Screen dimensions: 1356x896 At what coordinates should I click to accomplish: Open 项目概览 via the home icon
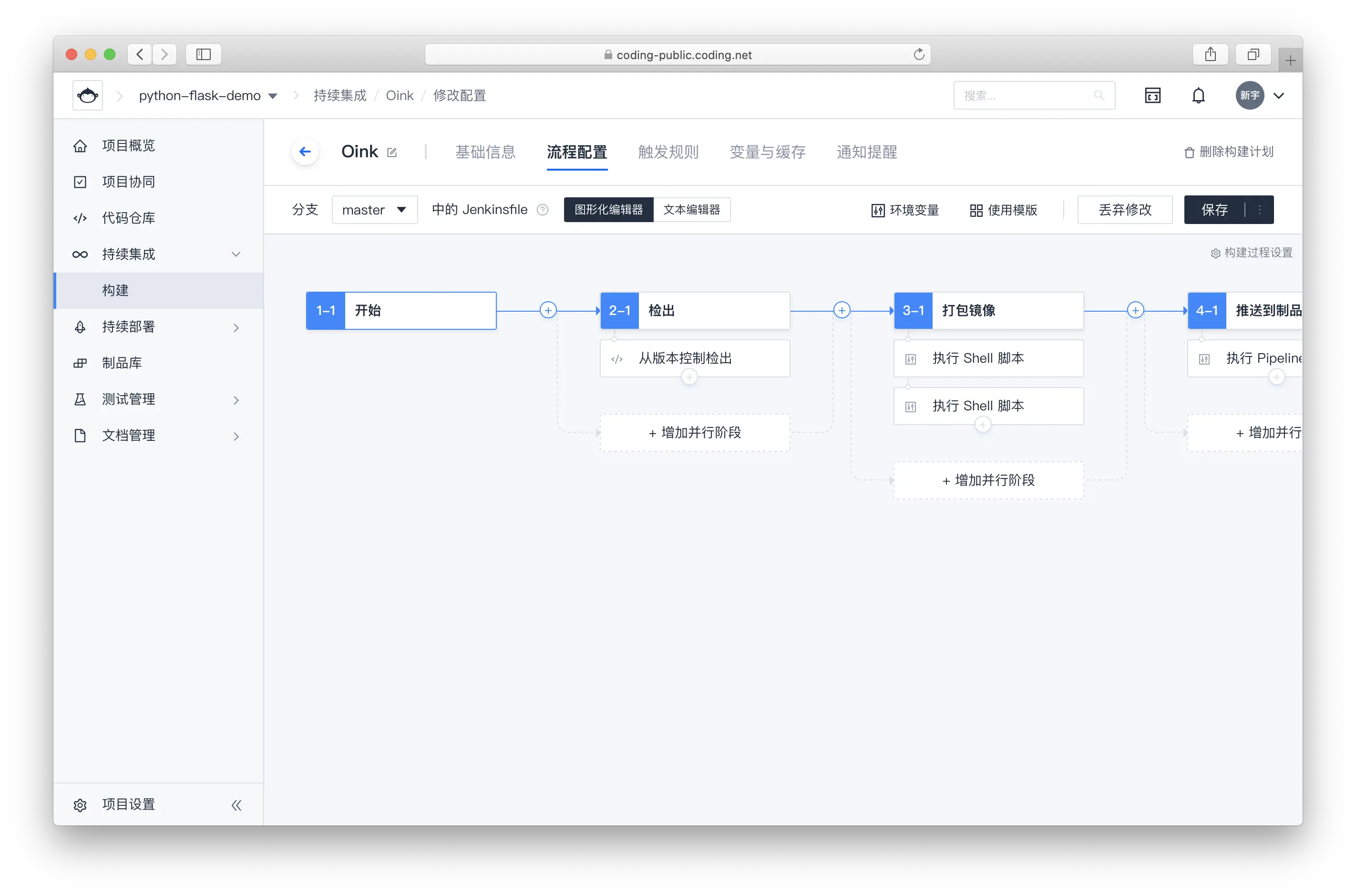pyautogui.click(x=80, y=146)
